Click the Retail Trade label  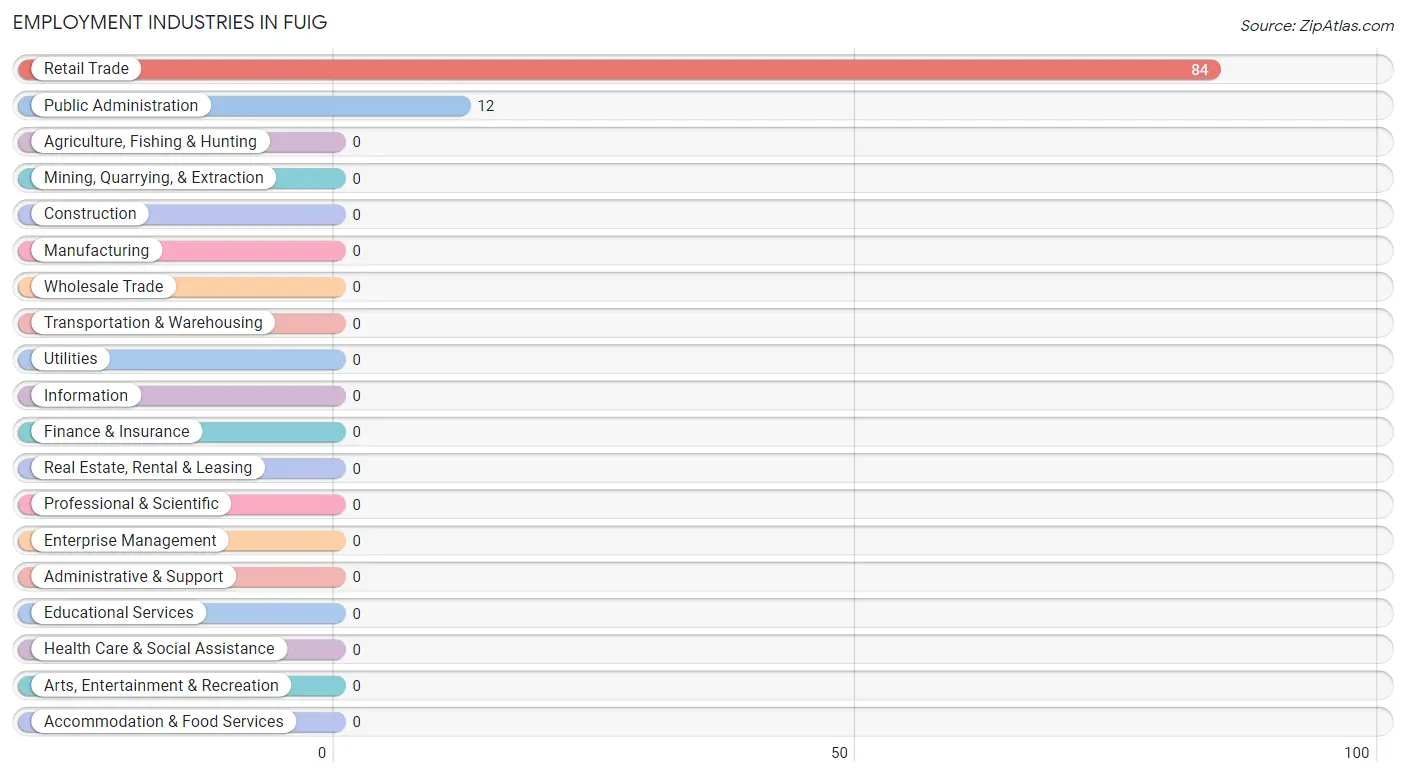click(86, 69)
